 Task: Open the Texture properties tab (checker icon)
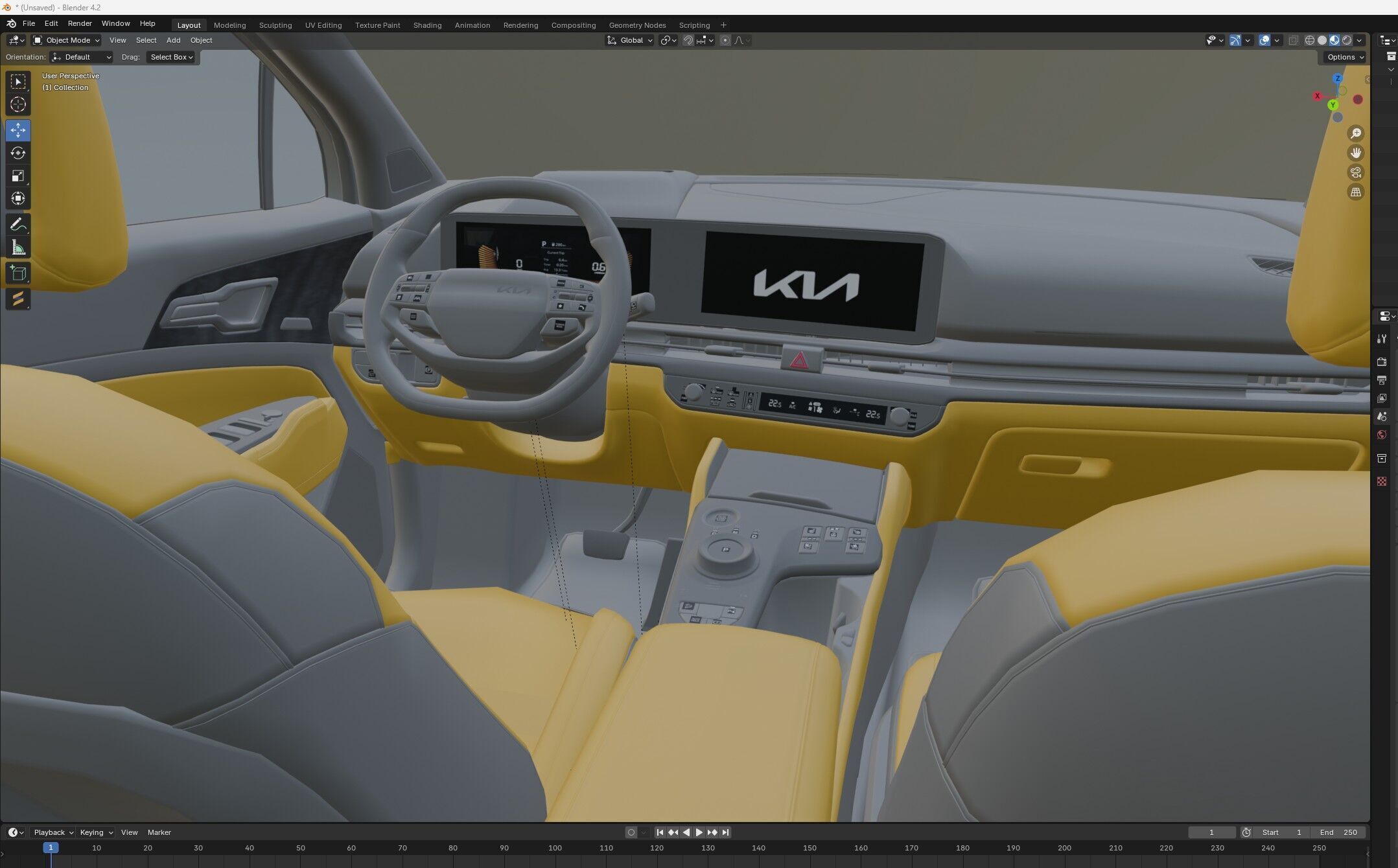[x=1382, y=481]
